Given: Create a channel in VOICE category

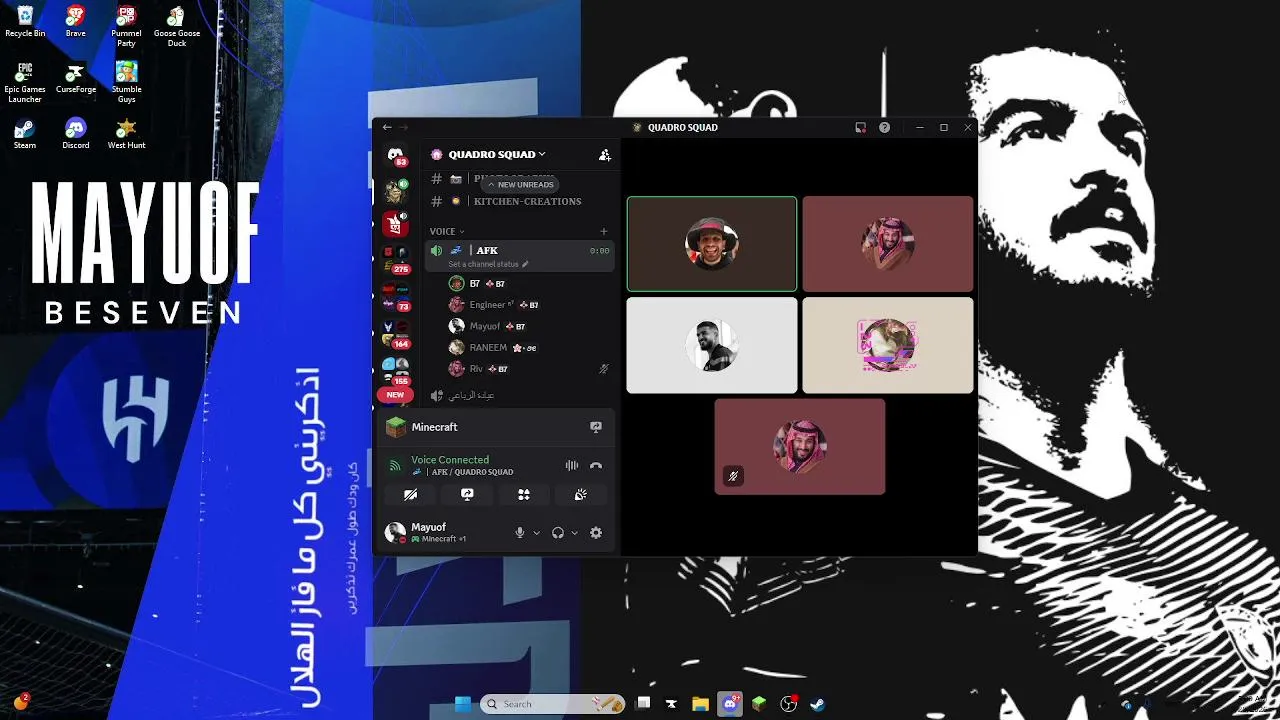Looking at the screenshot, I should click(x=603, y=231).
